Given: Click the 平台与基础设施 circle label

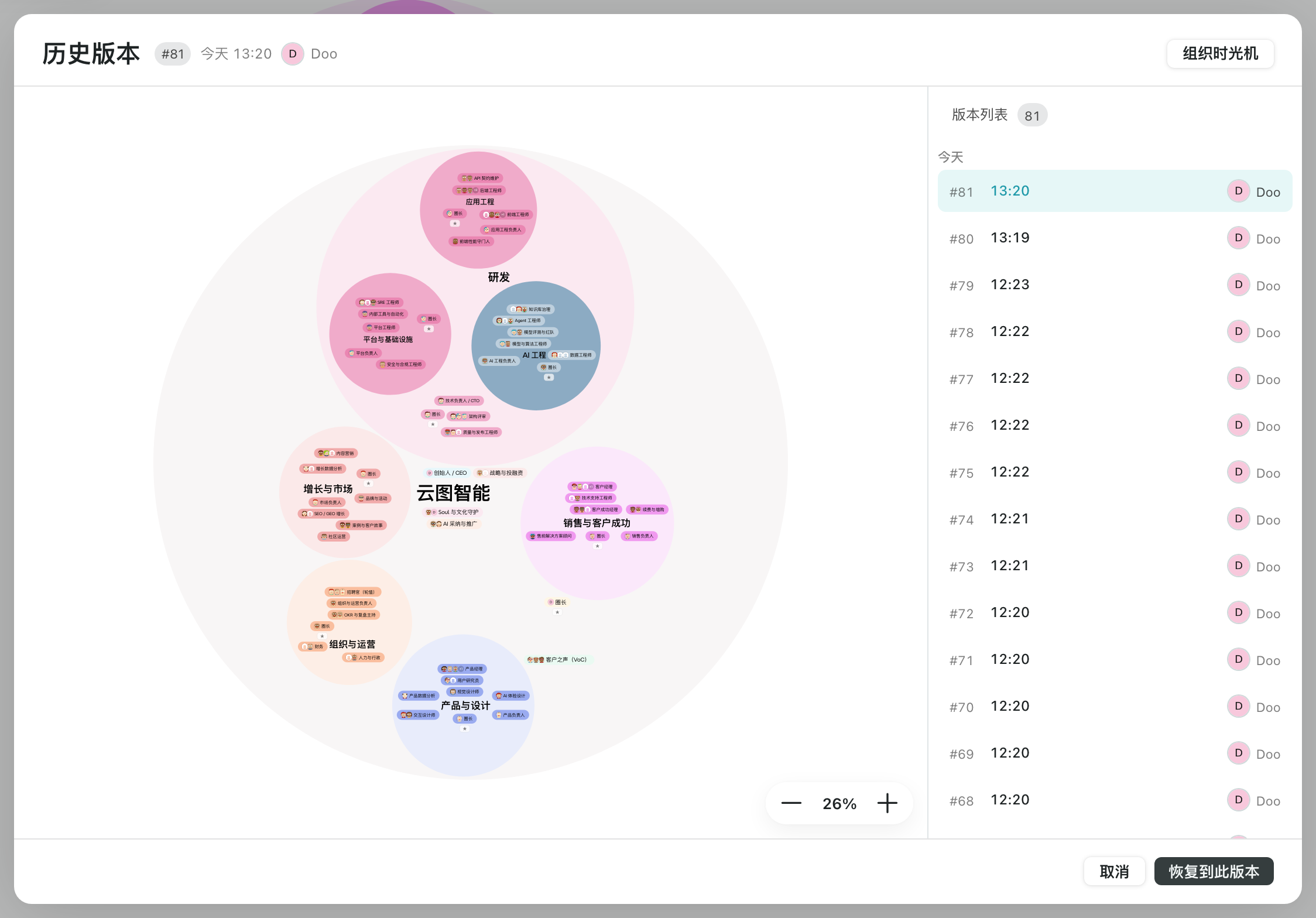Looking at the screenshot, I should [388, 340].
